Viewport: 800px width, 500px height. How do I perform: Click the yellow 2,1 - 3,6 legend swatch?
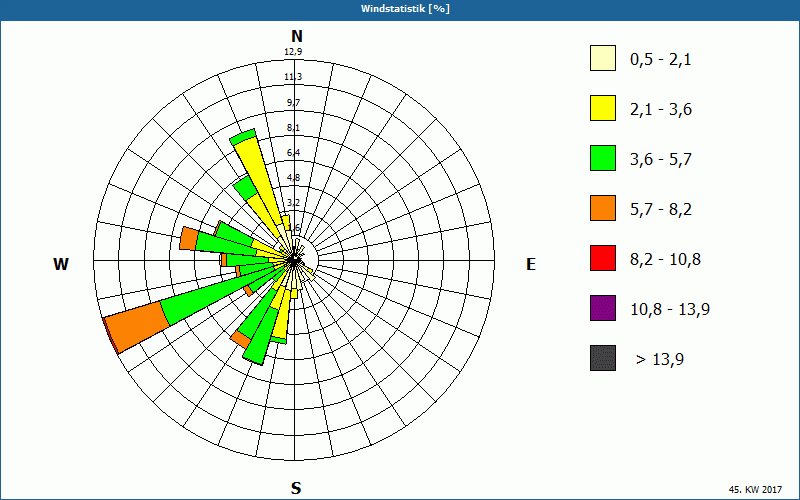[x=603, y=108]
